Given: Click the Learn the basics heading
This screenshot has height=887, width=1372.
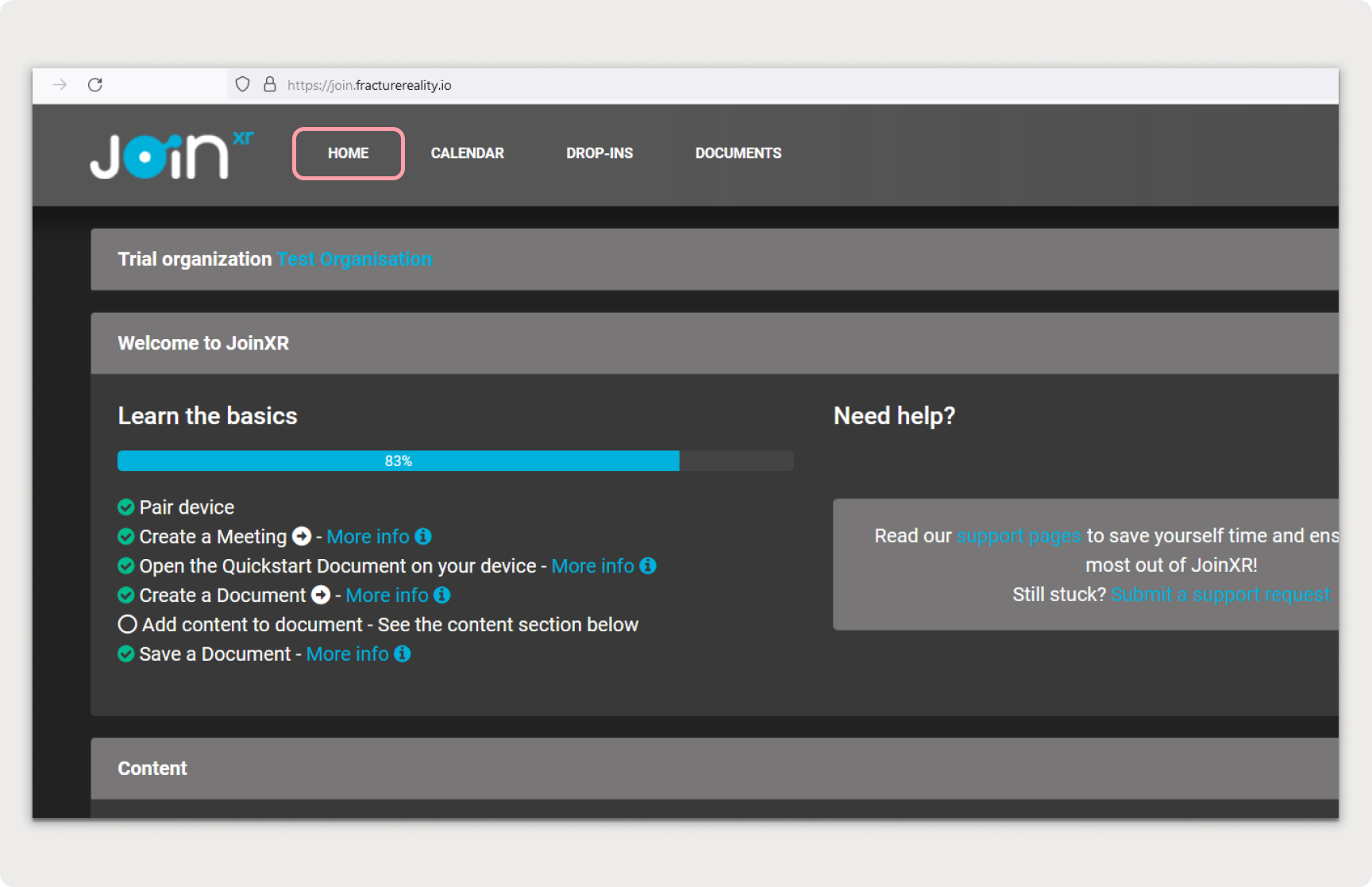Looking at the screenshot, I should tap(208, 416).
